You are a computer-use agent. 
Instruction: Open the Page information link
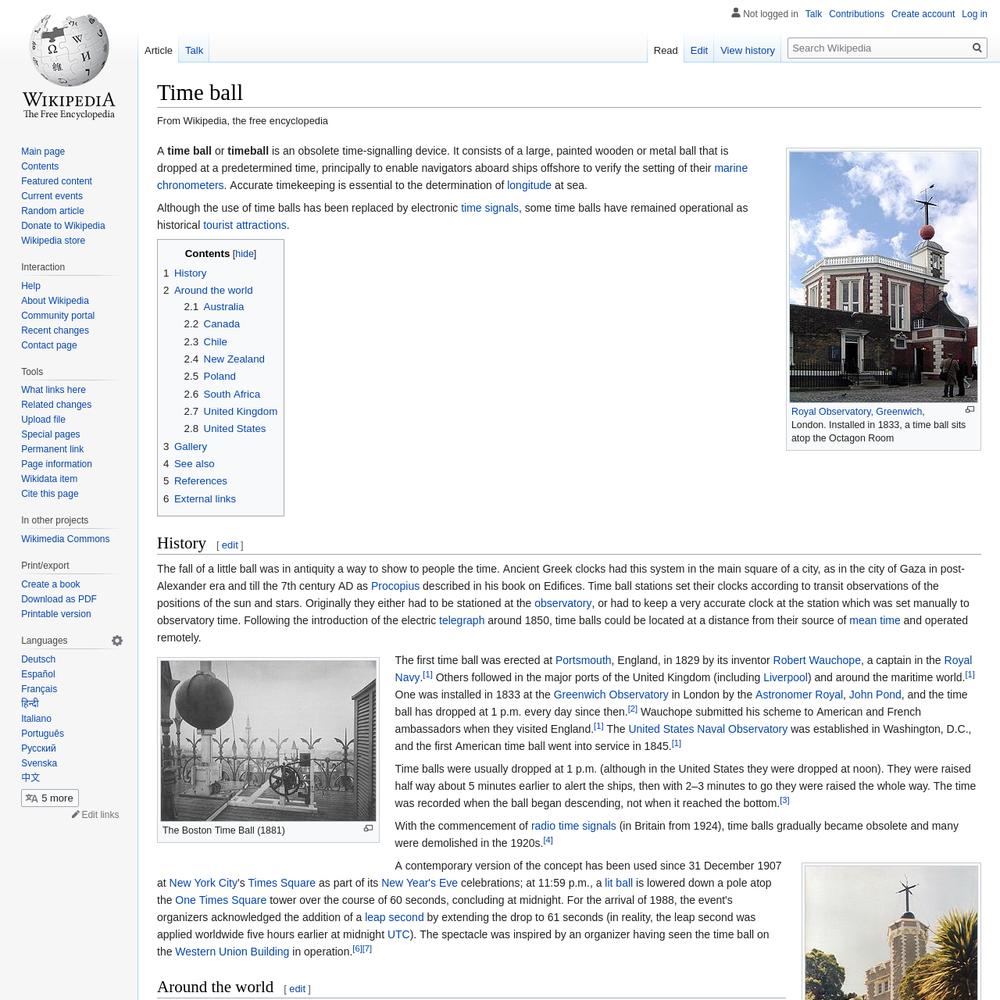pyautogui.click(x=56, y=464)
